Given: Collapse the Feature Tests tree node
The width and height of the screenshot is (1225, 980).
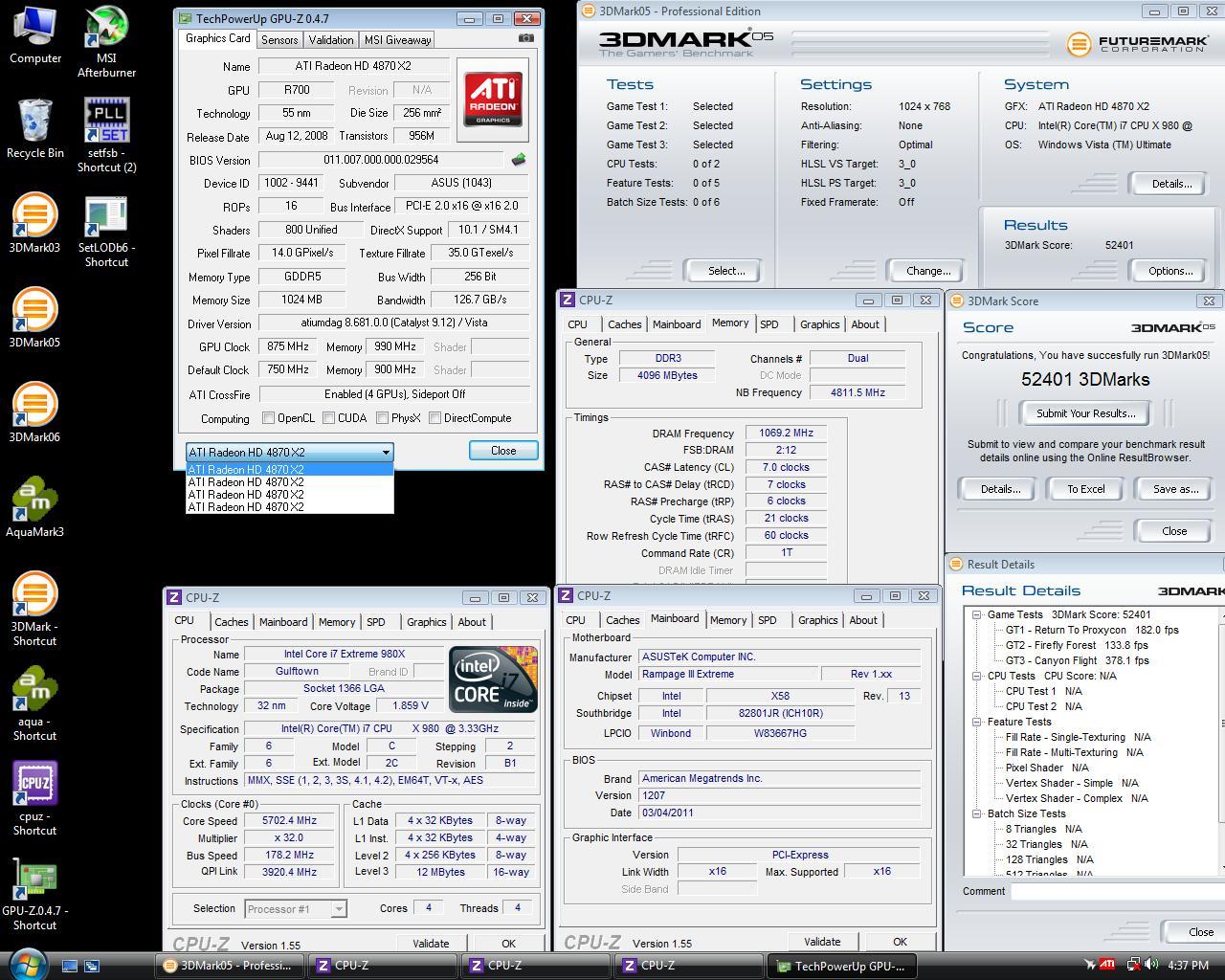Looking at the screenshot, I should [976, 722].
